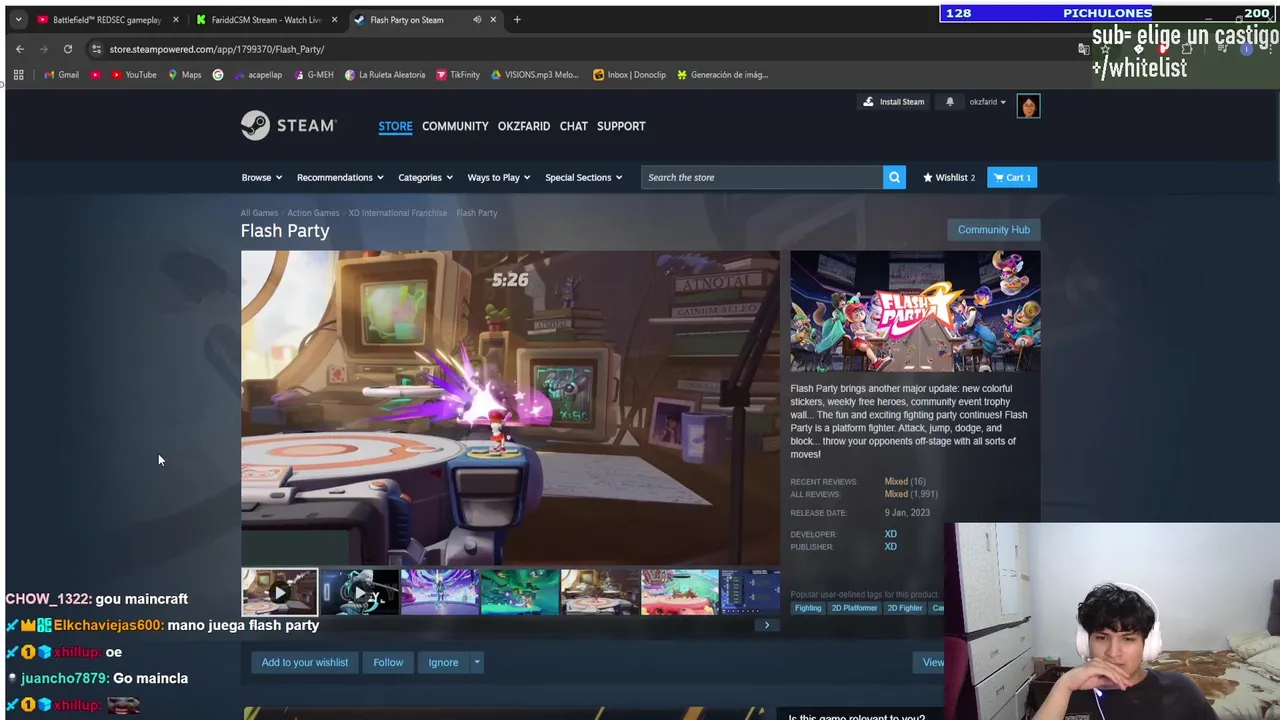The image size is (1280, 720).
Task: Switch to FariddCSM Stream tab
Action: tap(266, 19)
